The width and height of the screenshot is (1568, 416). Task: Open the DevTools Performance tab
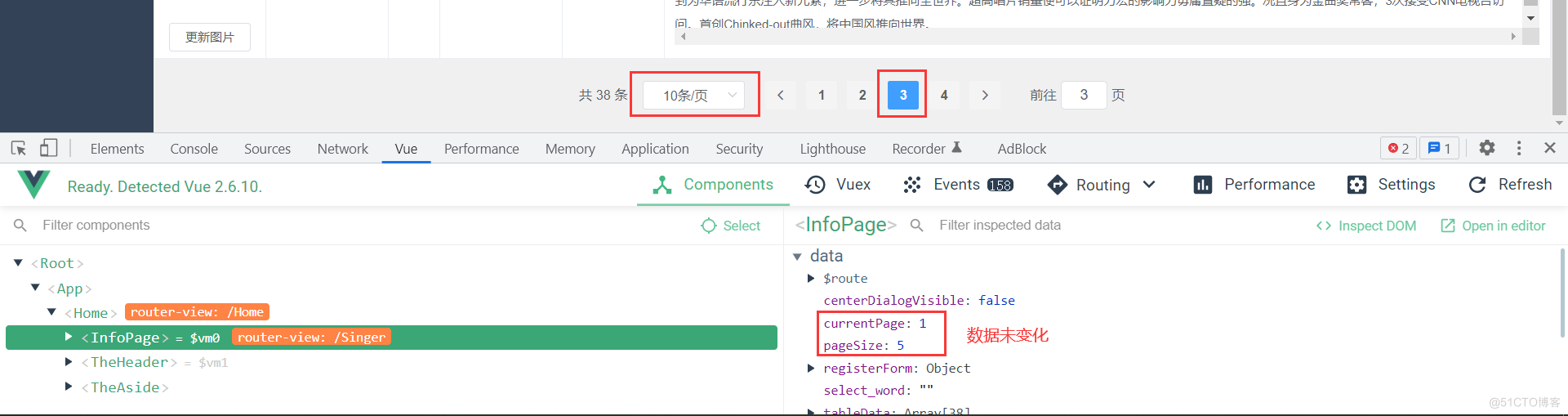click(481, 149)
